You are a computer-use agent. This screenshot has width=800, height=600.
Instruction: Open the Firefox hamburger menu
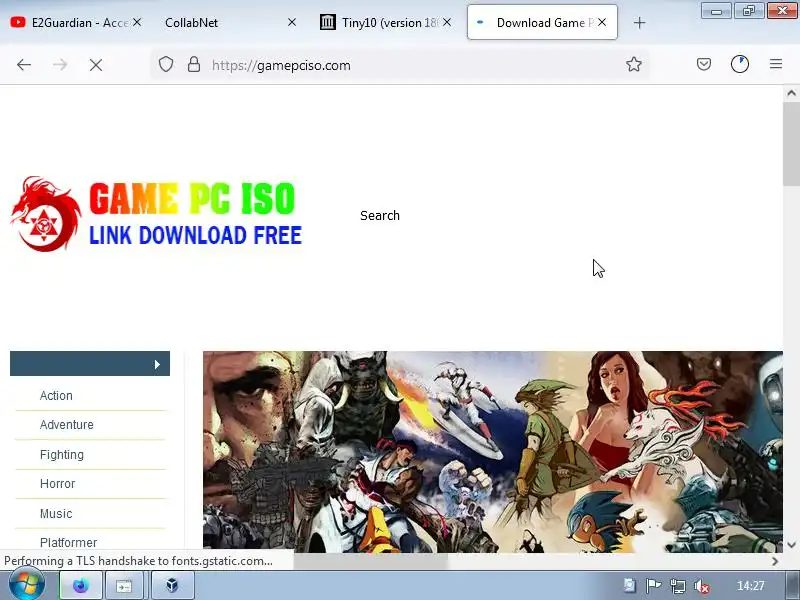point(776,64)
